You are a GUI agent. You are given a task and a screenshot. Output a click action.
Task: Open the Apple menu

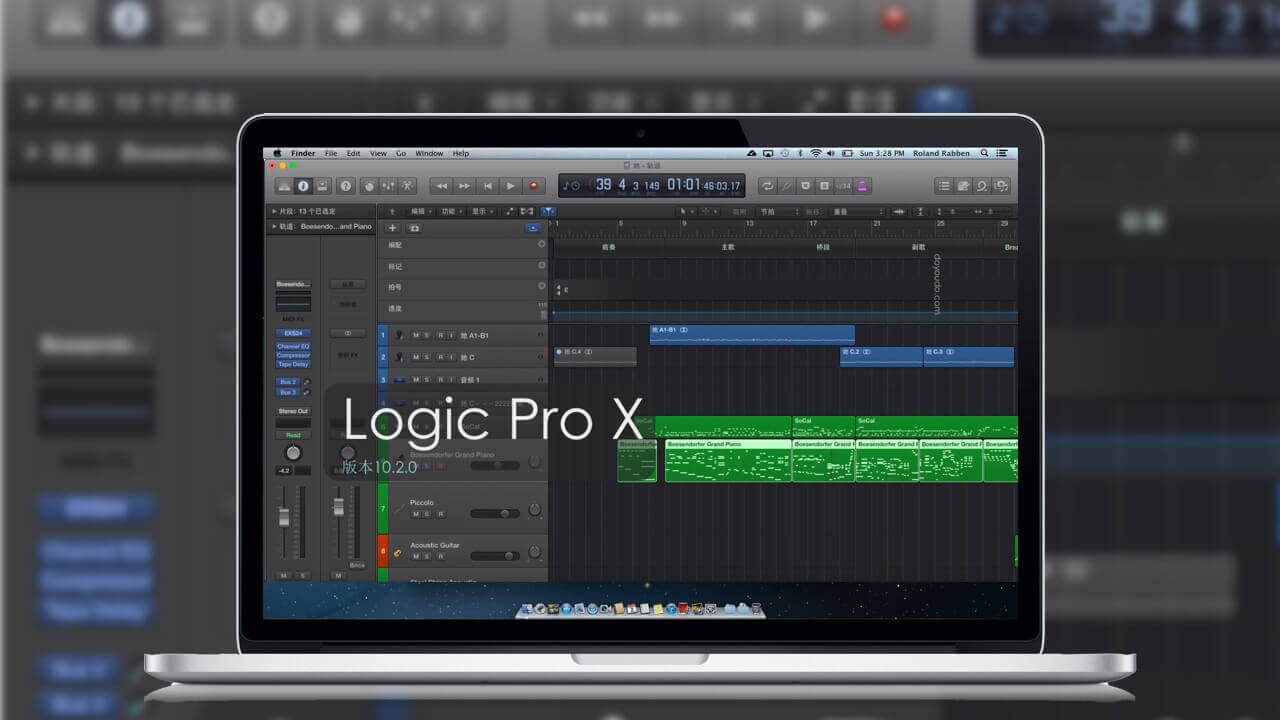tap(277, 153)
